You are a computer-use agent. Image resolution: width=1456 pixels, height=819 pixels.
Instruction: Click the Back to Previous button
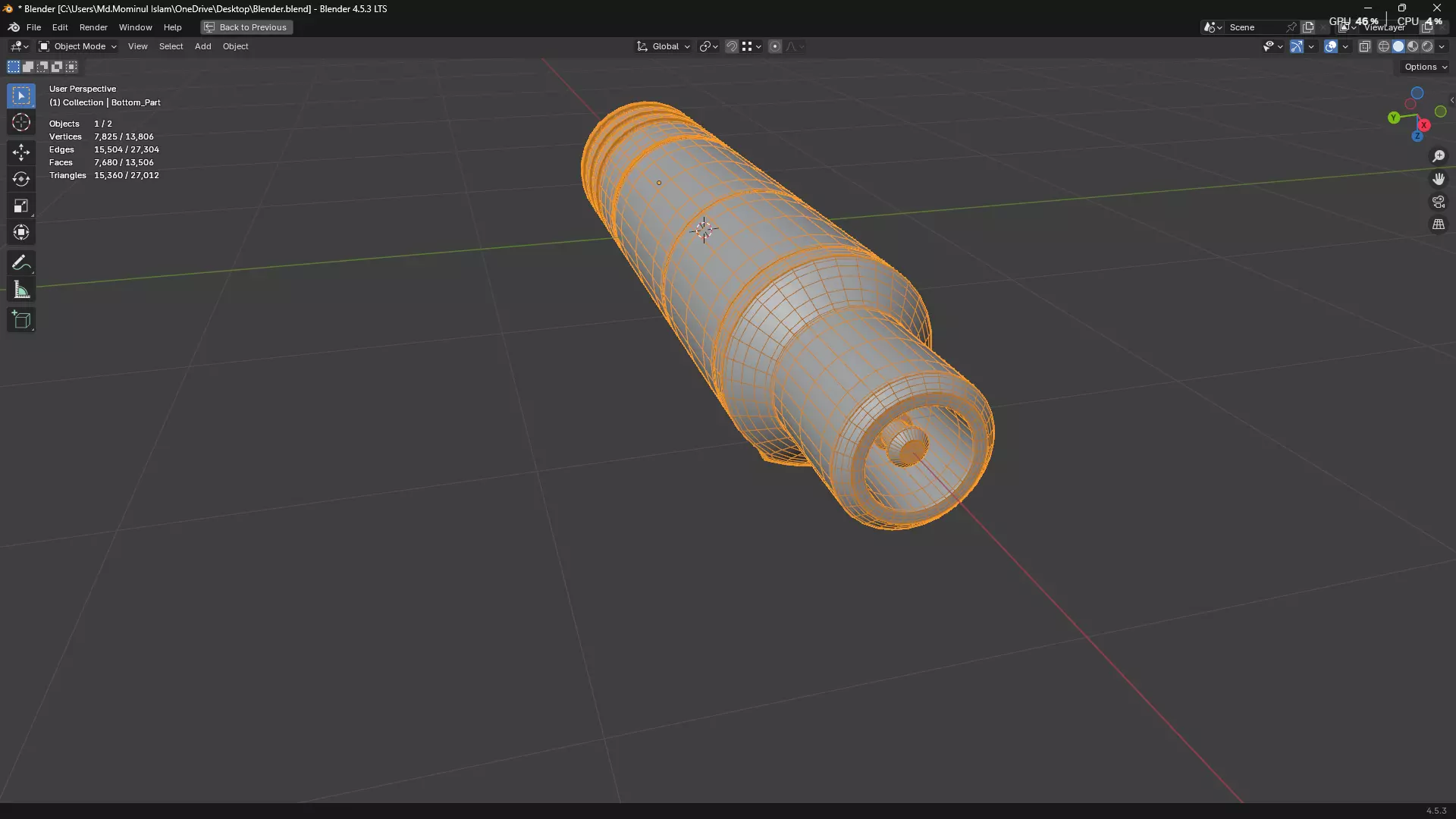(x=246, y=27)
